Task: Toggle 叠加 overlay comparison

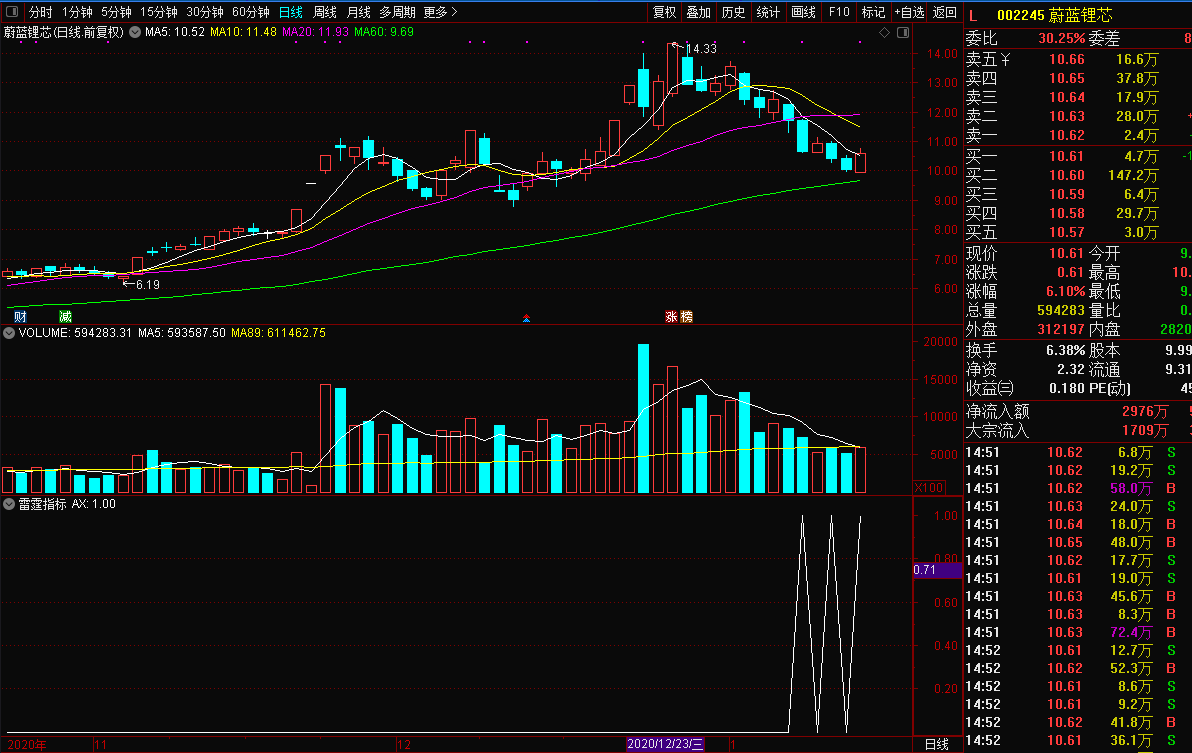Action: click(x=698, y=12)
